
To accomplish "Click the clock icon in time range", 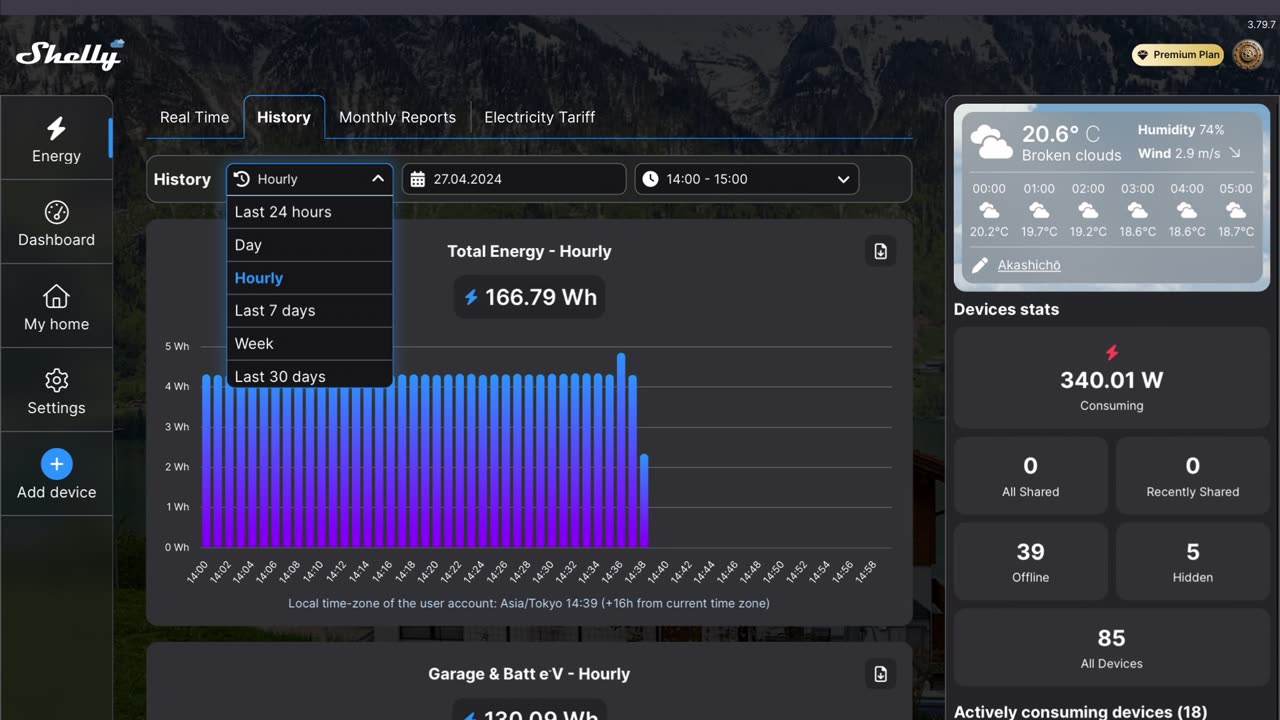I will (x=651, y=179).
